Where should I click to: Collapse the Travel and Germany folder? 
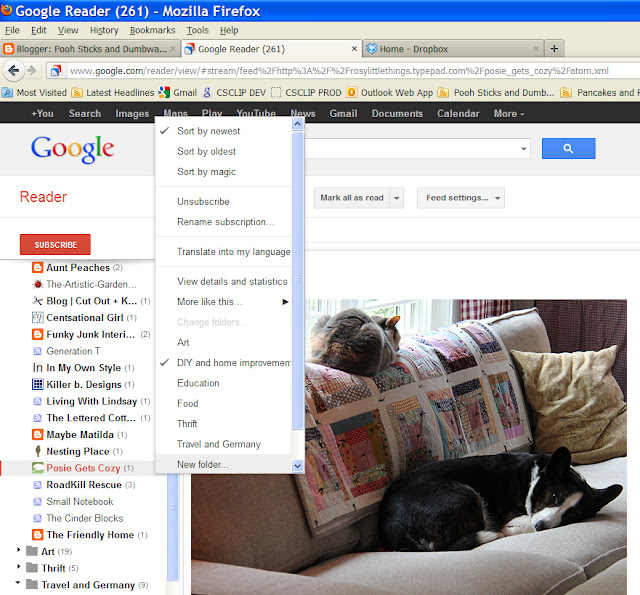pos(18,583)
